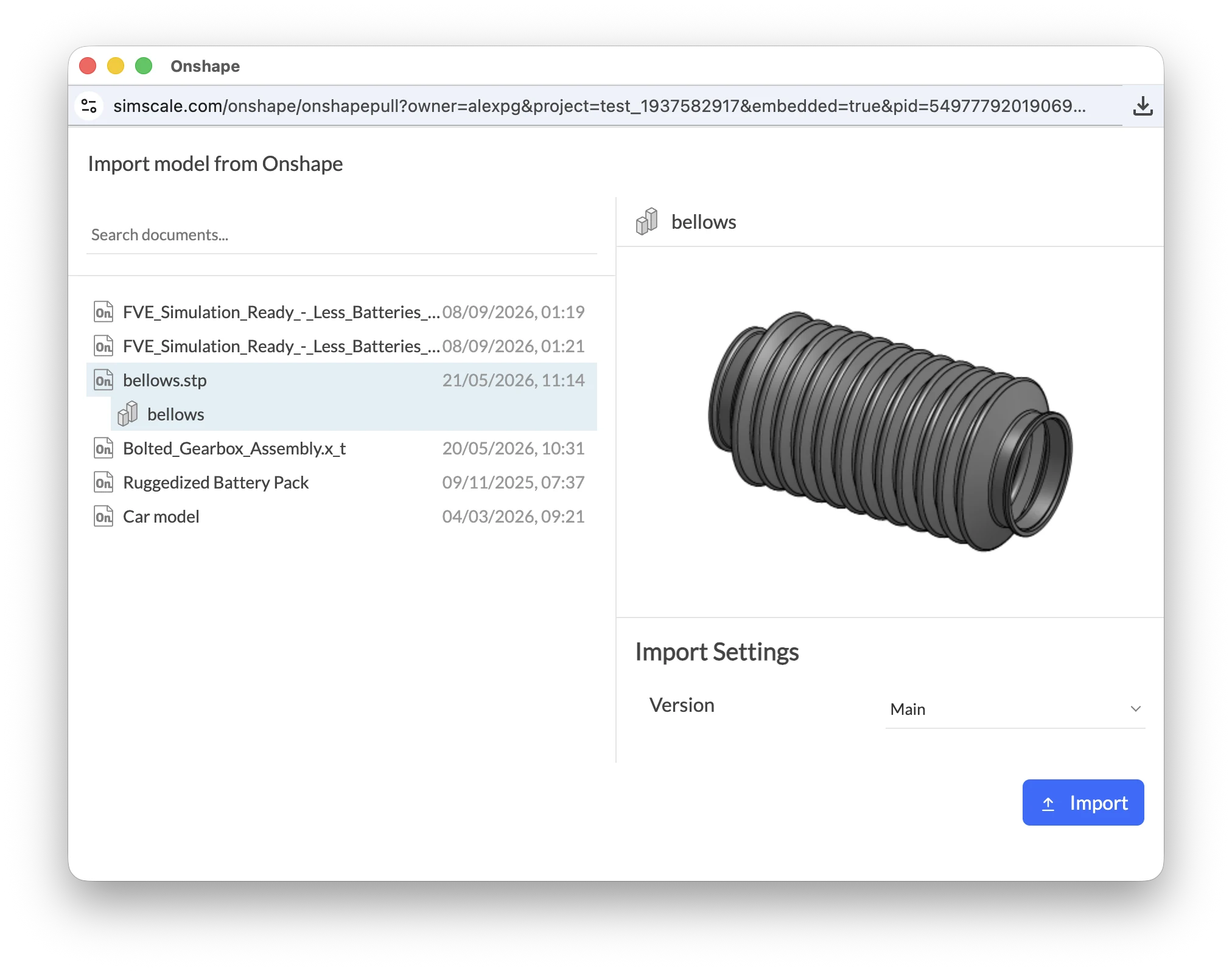Image resolution: width=1232 pixels, height=971 pixels.
Task: Click the date 21/05/2026, 11:14
Action: (513, 380)
